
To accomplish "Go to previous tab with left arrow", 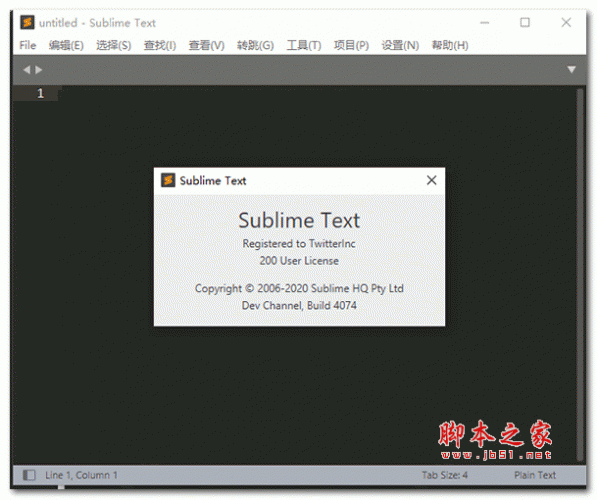I will pyautogui.click(x=26, y=70).
